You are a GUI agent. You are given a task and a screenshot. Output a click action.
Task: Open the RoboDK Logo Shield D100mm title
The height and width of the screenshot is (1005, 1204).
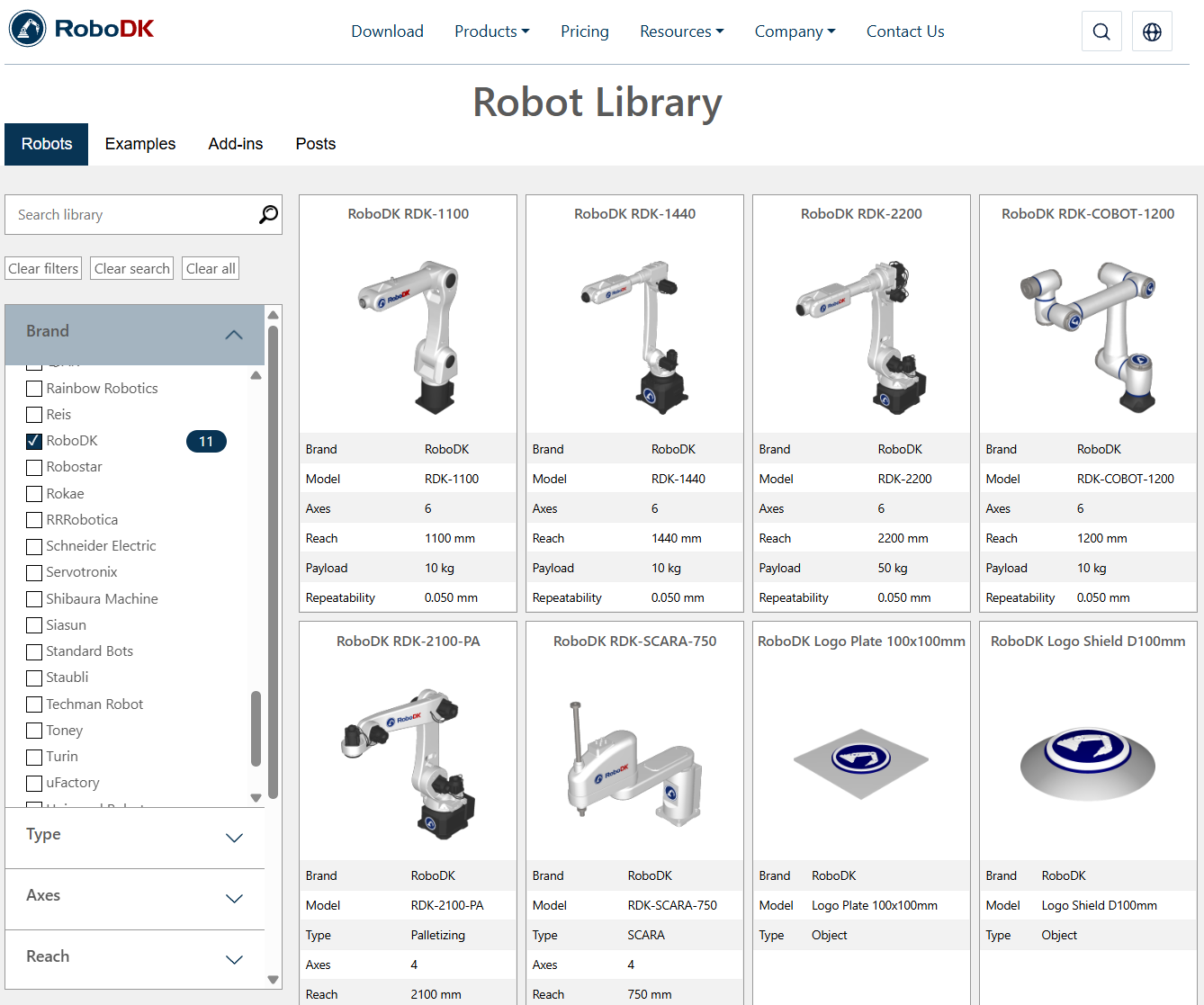[1089, 642]
